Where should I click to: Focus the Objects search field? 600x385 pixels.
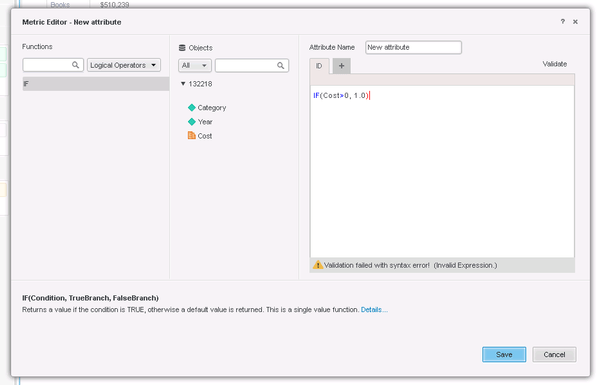[251, 65]
